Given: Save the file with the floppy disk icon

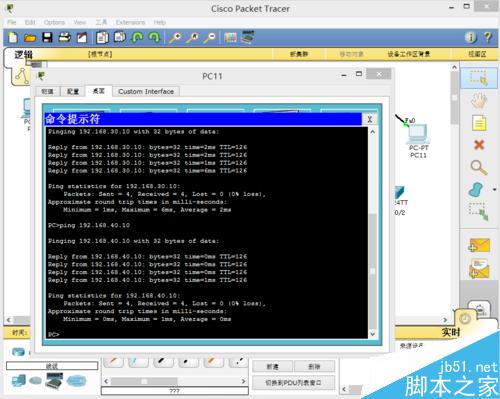Looking at the screenshot, I should 47,37.
